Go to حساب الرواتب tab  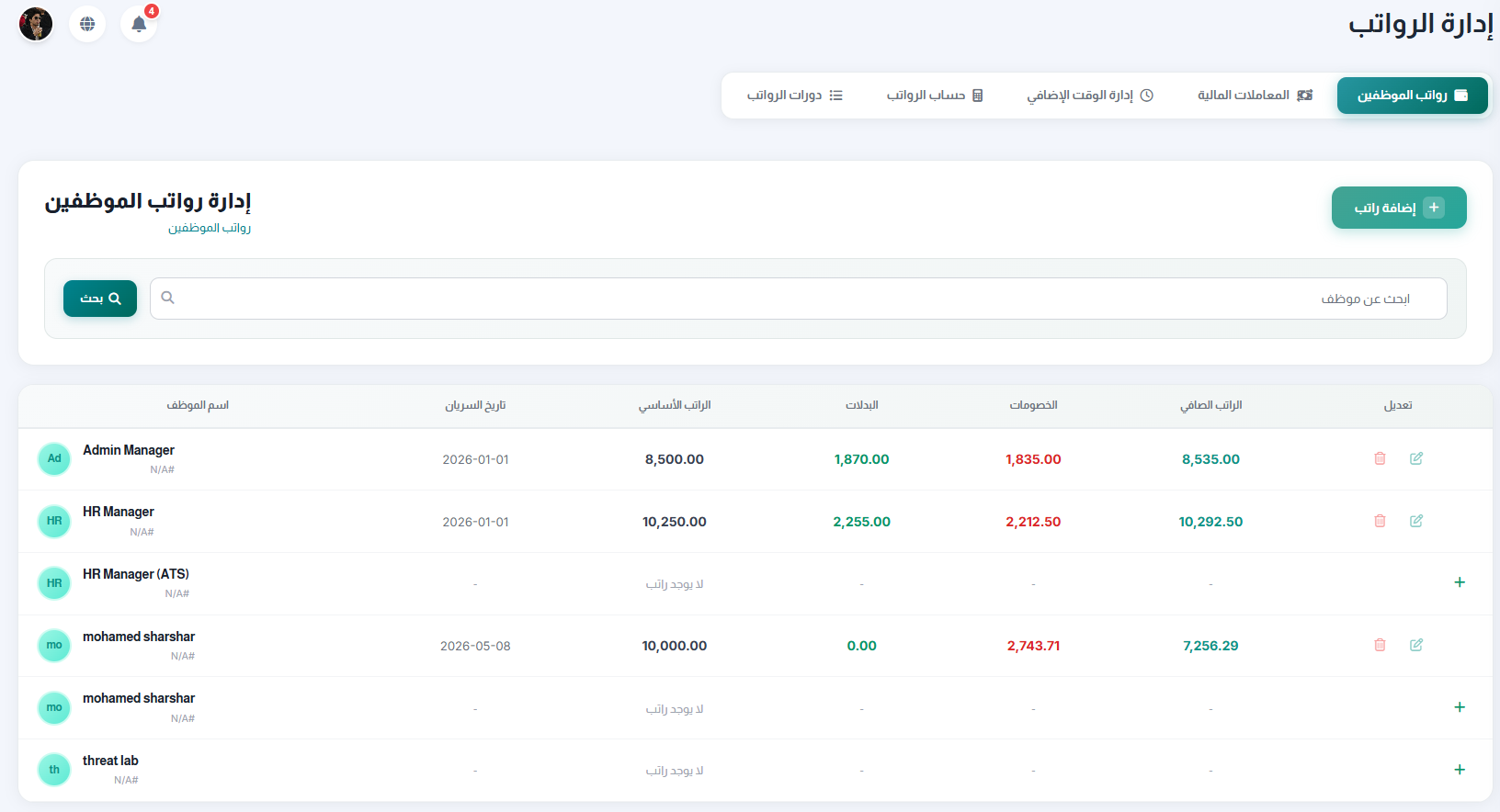935,96
